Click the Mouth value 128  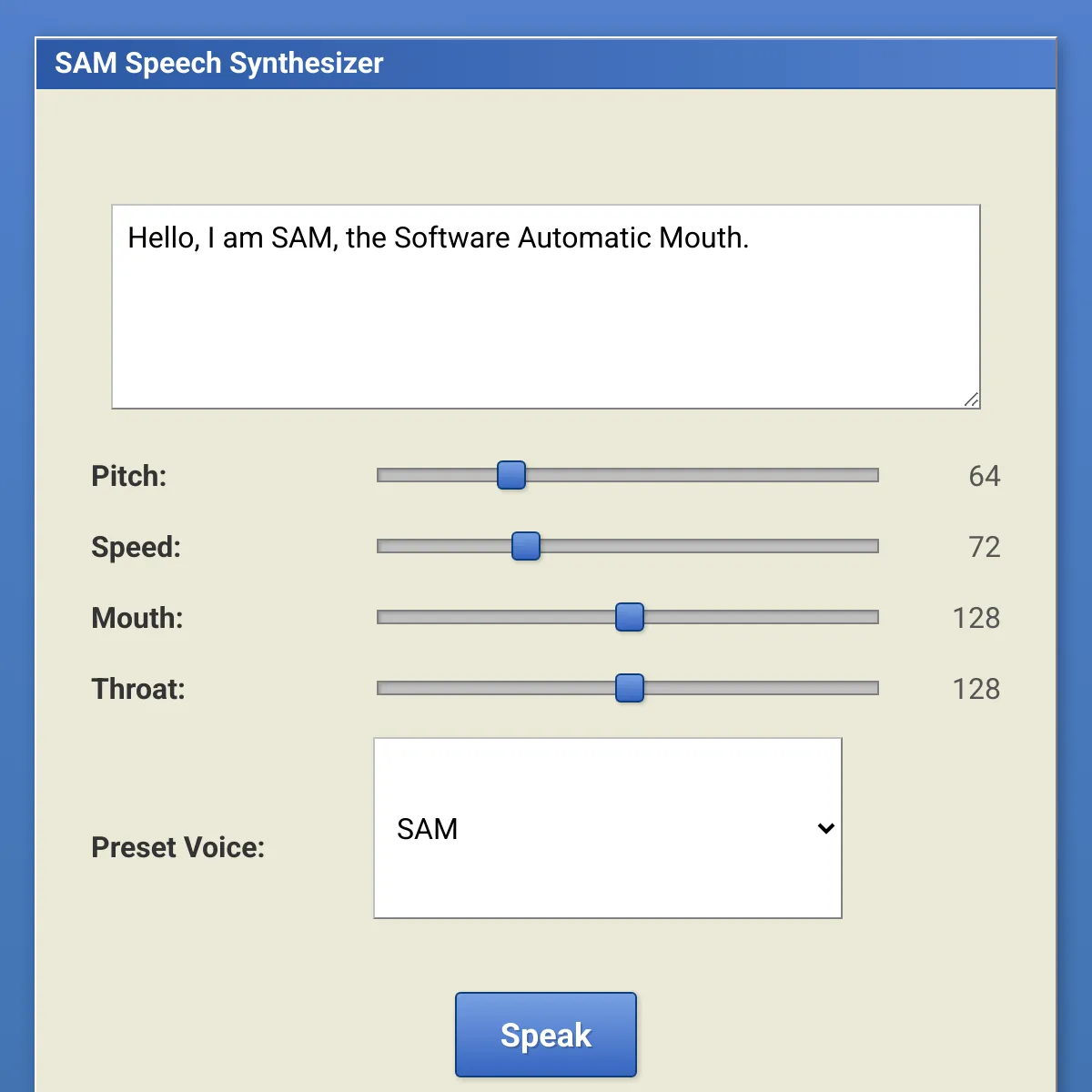click(976, 618)
